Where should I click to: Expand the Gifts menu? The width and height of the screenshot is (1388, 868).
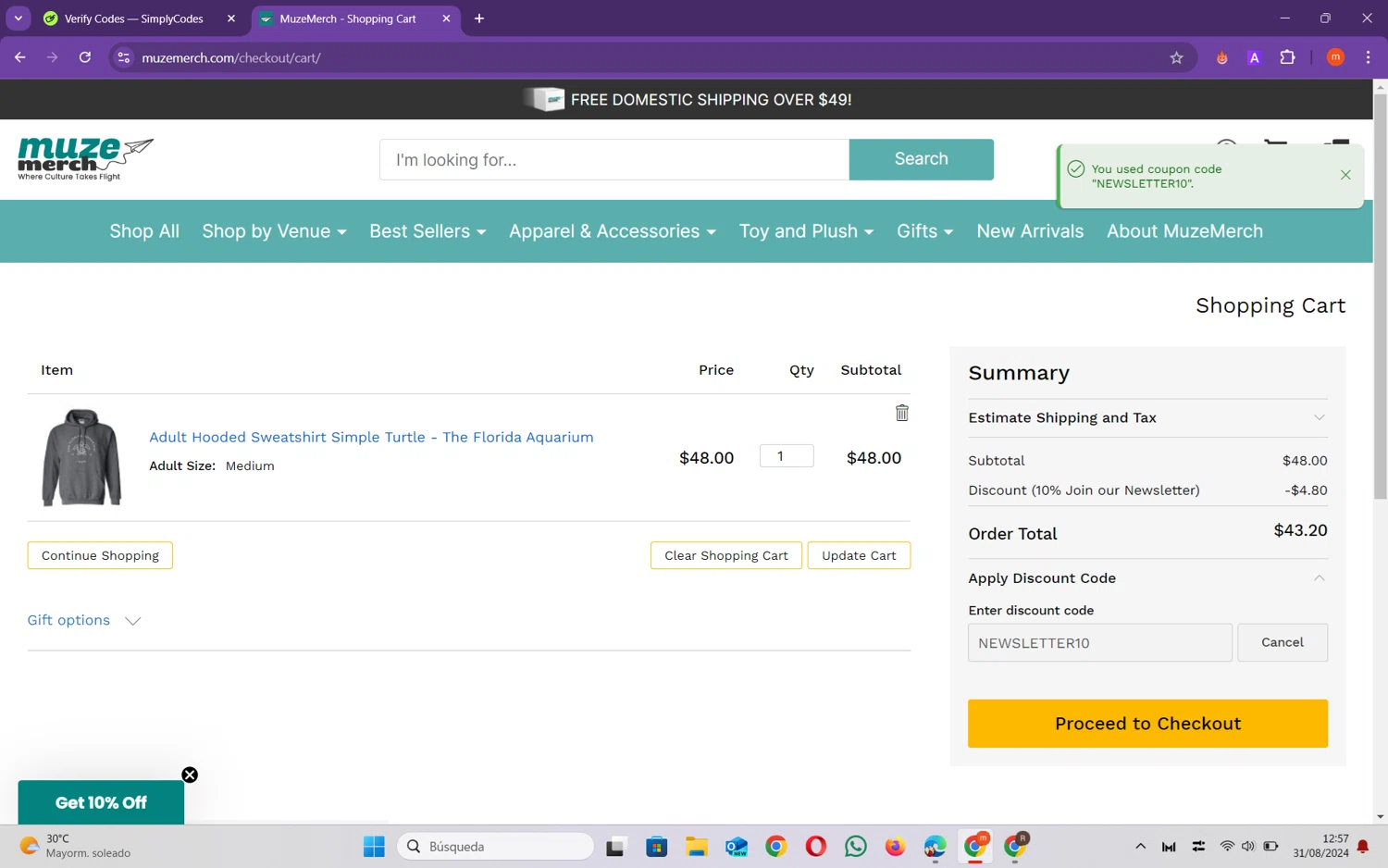coord(924,231)
